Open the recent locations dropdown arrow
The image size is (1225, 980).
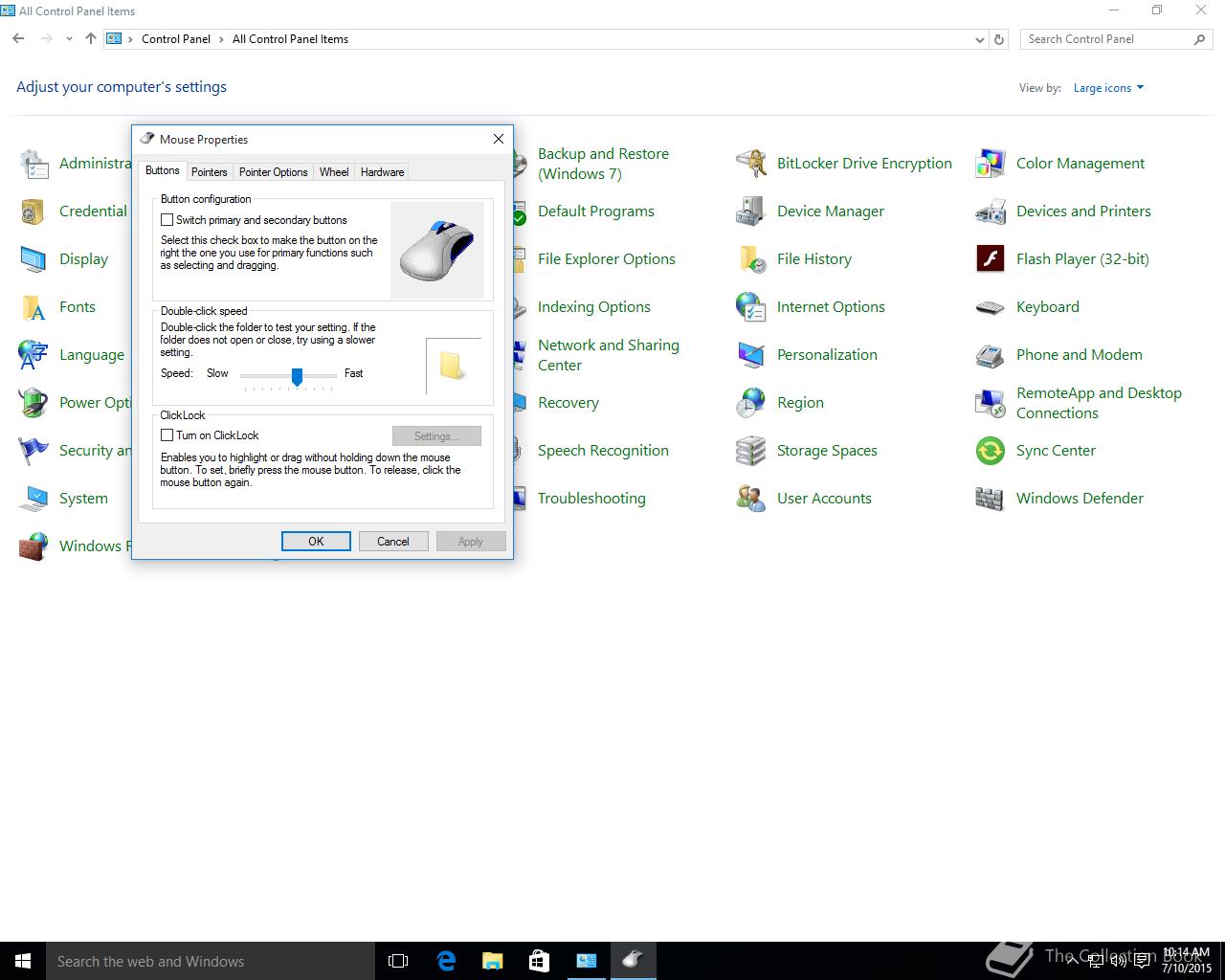click(x=69, y=39)
